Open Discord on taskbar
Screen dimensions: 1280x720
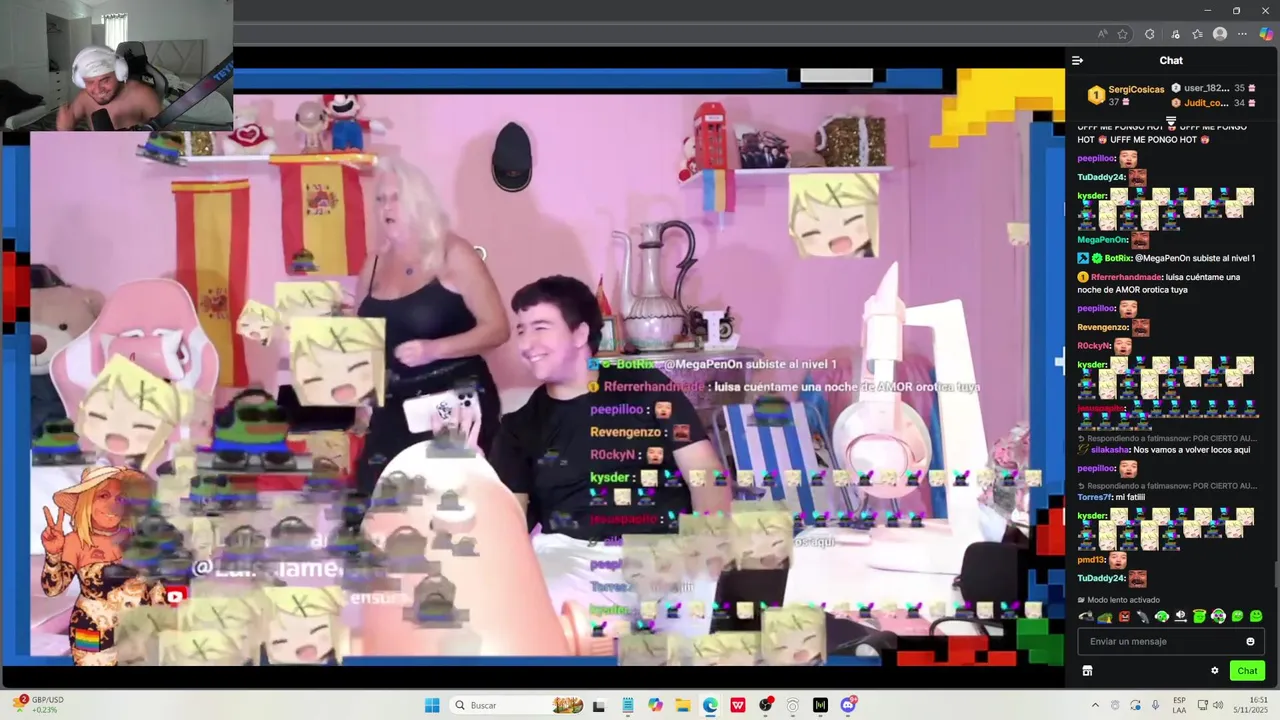pyautogui.click(x=849, y=705)
